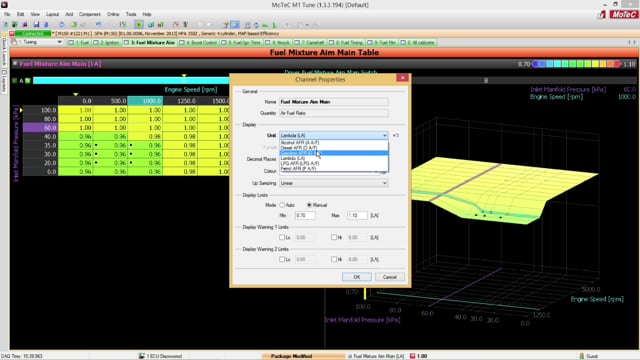The width and height of the screenshot is (640, 360).
Task: Open the File menu
Action: pyautogui.click(x=7, y=14)
